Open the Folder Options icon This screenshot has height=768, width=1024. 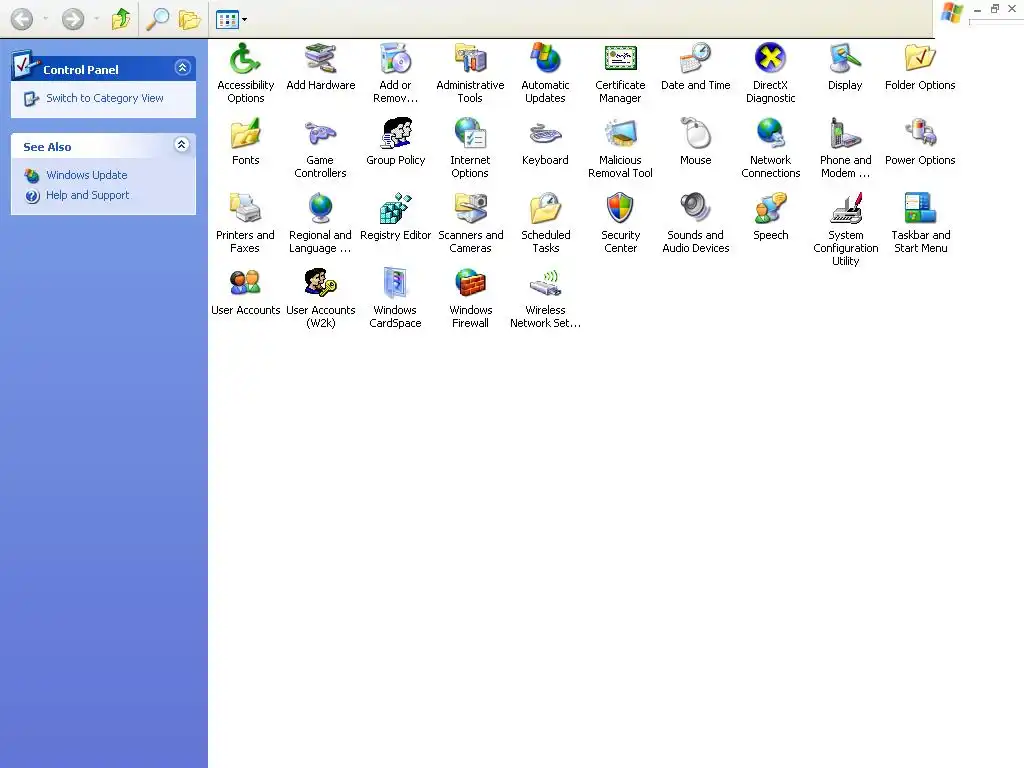920,59
